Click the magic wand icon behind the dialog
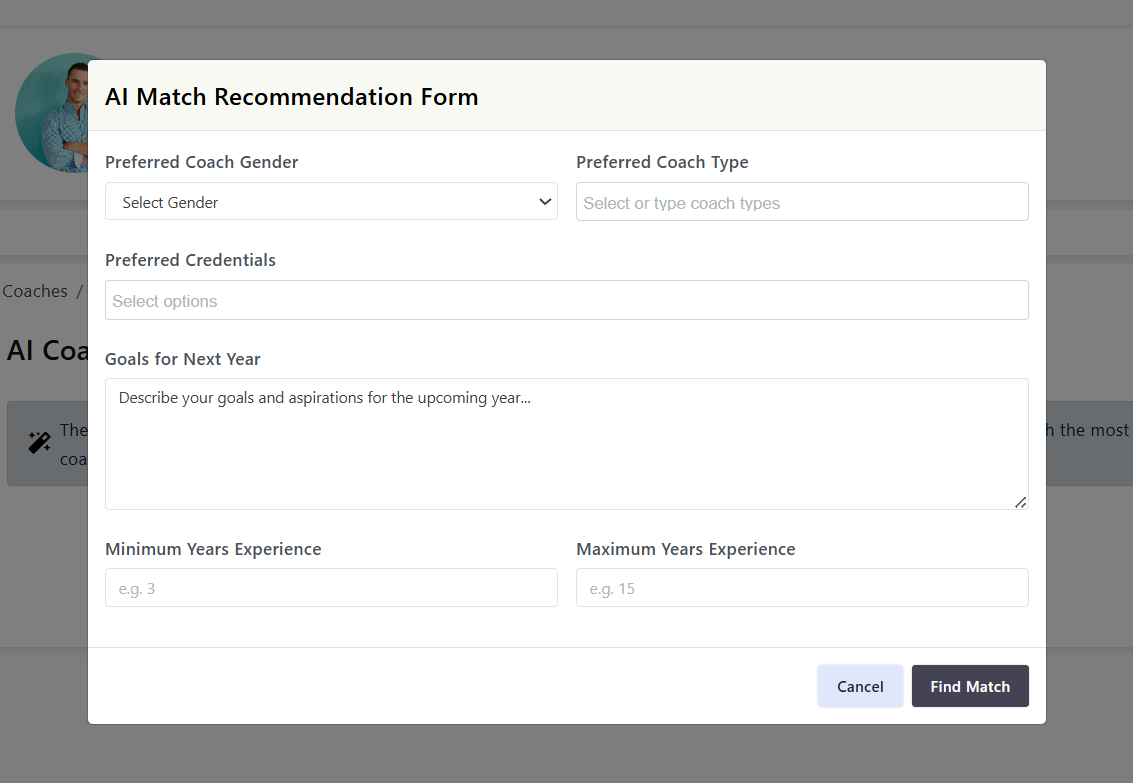 [40, 443]
